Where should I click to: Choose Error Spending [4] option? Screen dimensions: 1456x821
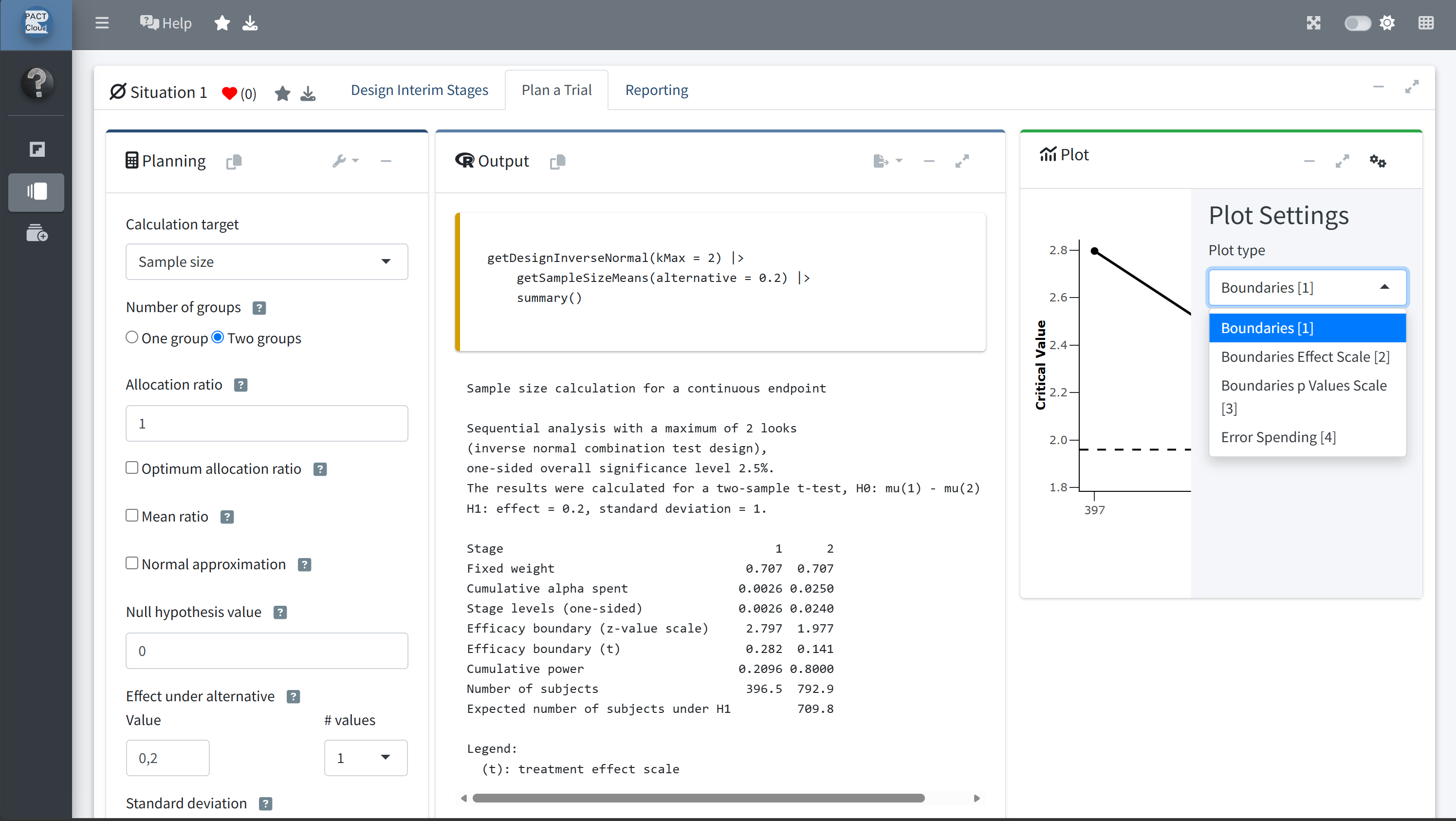click(x=1307, y=438)
